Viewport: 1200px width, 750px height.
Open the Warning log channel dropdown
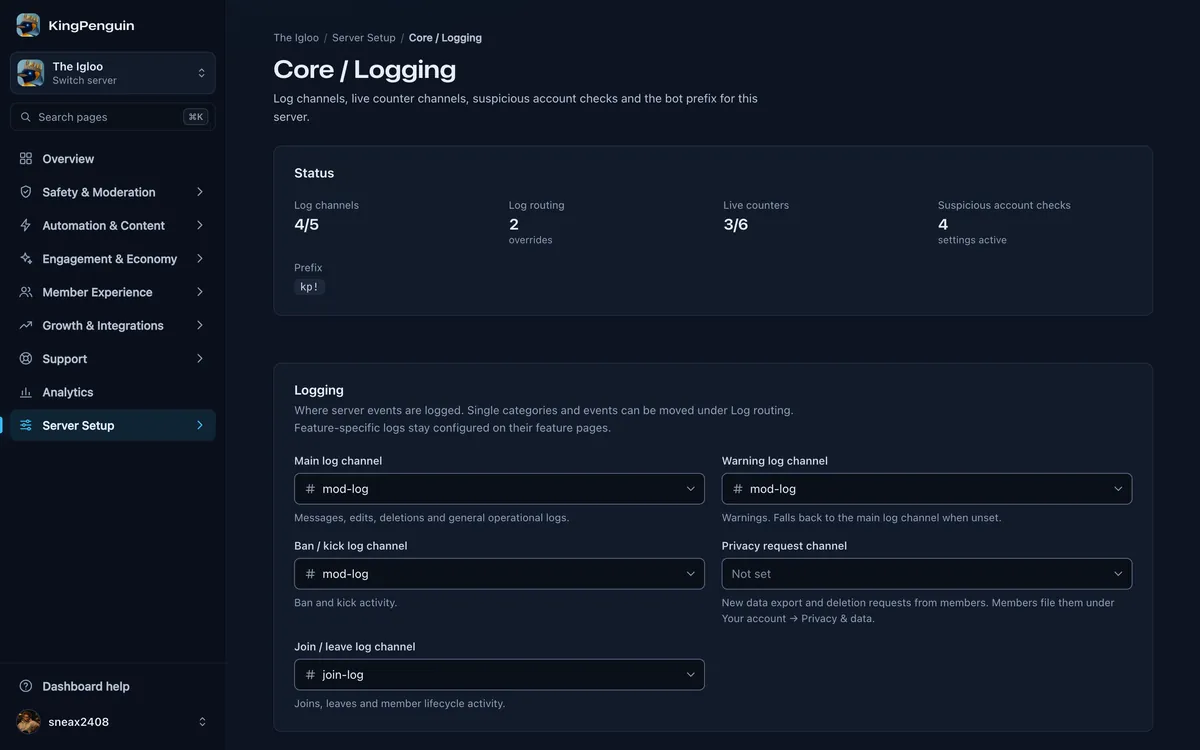click(927, 489)
